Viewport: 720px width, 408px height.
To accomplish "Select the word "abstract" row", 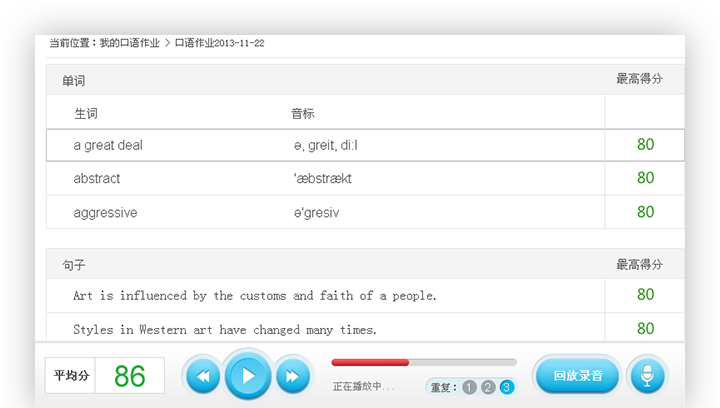I will (97, 178).
